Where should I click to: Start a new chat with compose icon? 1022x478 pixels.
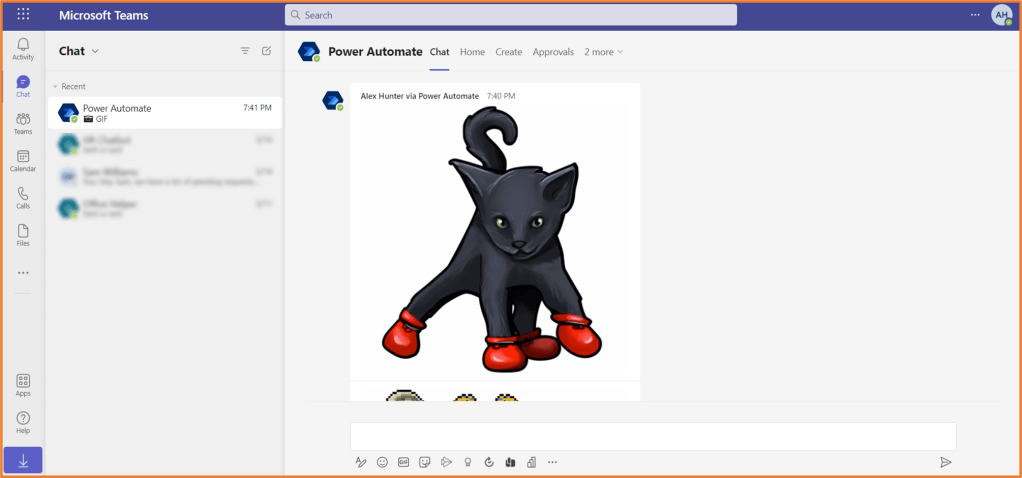point(266,51)
